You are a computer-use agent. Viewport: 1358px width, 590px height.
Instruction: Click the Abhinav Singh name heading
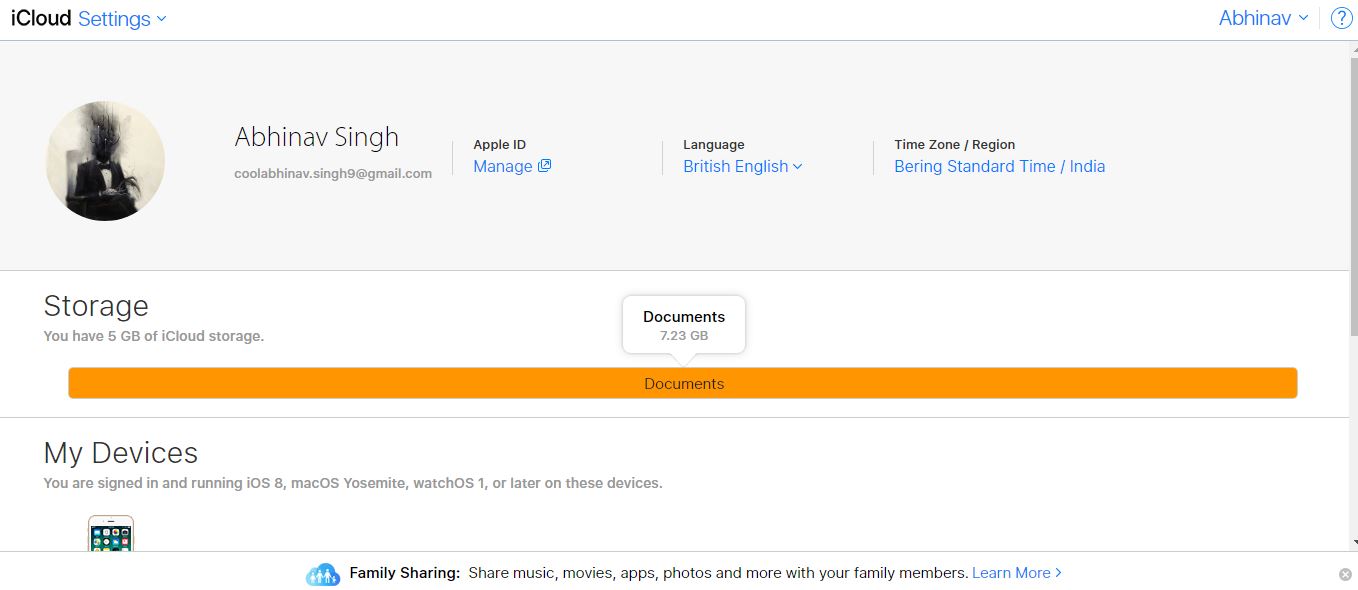pos(317,137)
